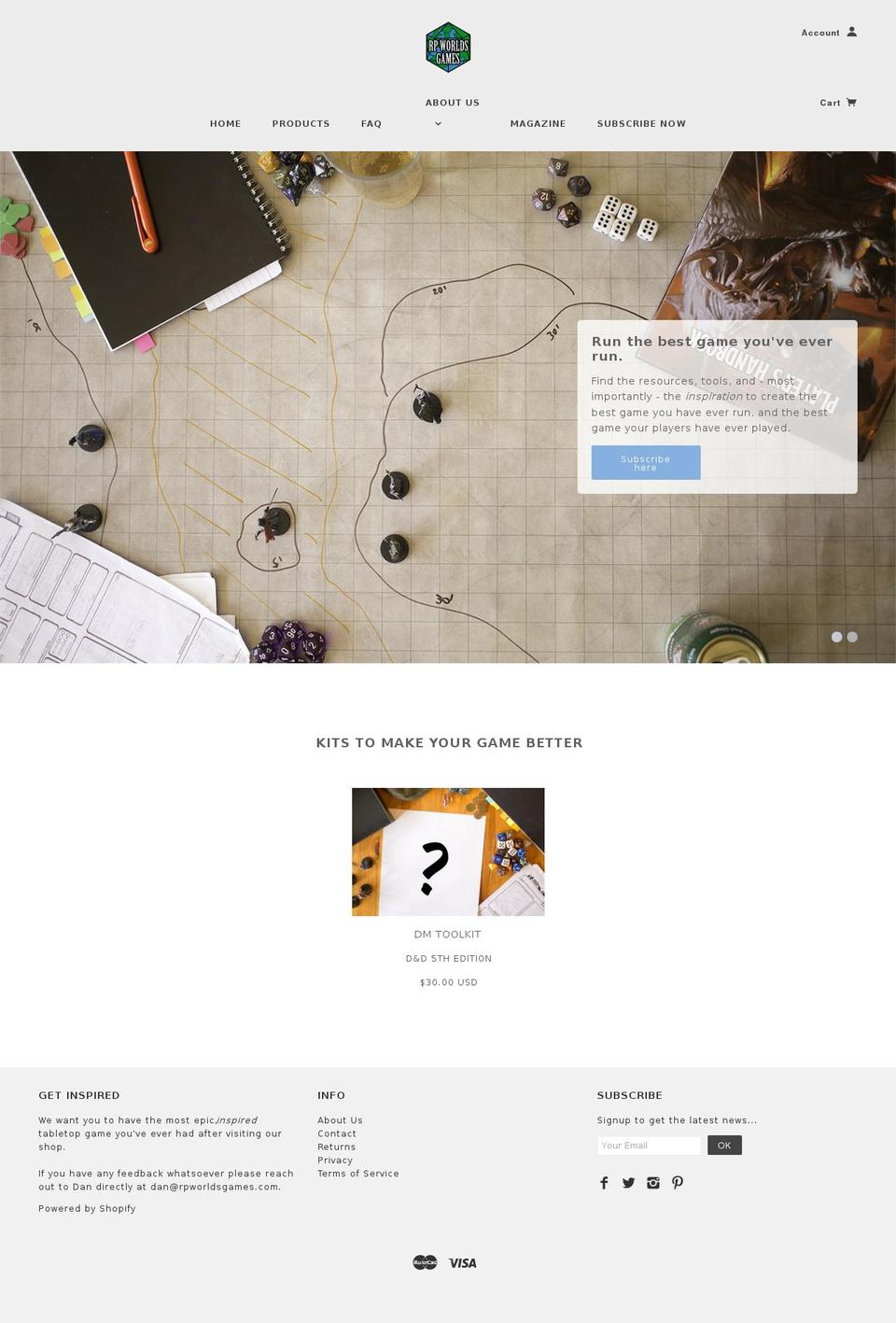
Task: Visit the Facebook page icon
Action: tap(604, 1183)
